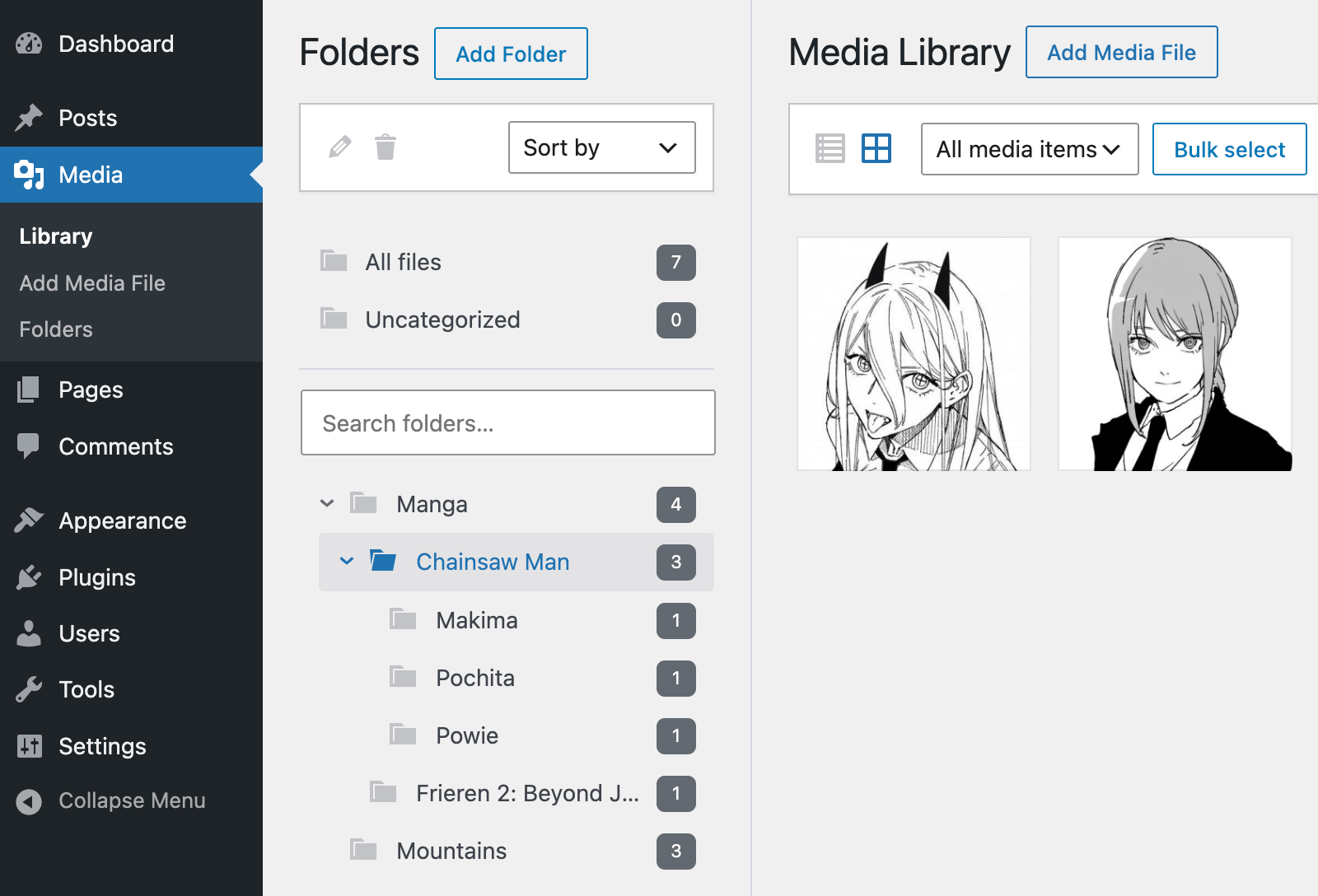Image resolution: width=1318 pixels, height=896 pixels.
Task: Select the Makima subfolder label
Action: coord(477,620)
